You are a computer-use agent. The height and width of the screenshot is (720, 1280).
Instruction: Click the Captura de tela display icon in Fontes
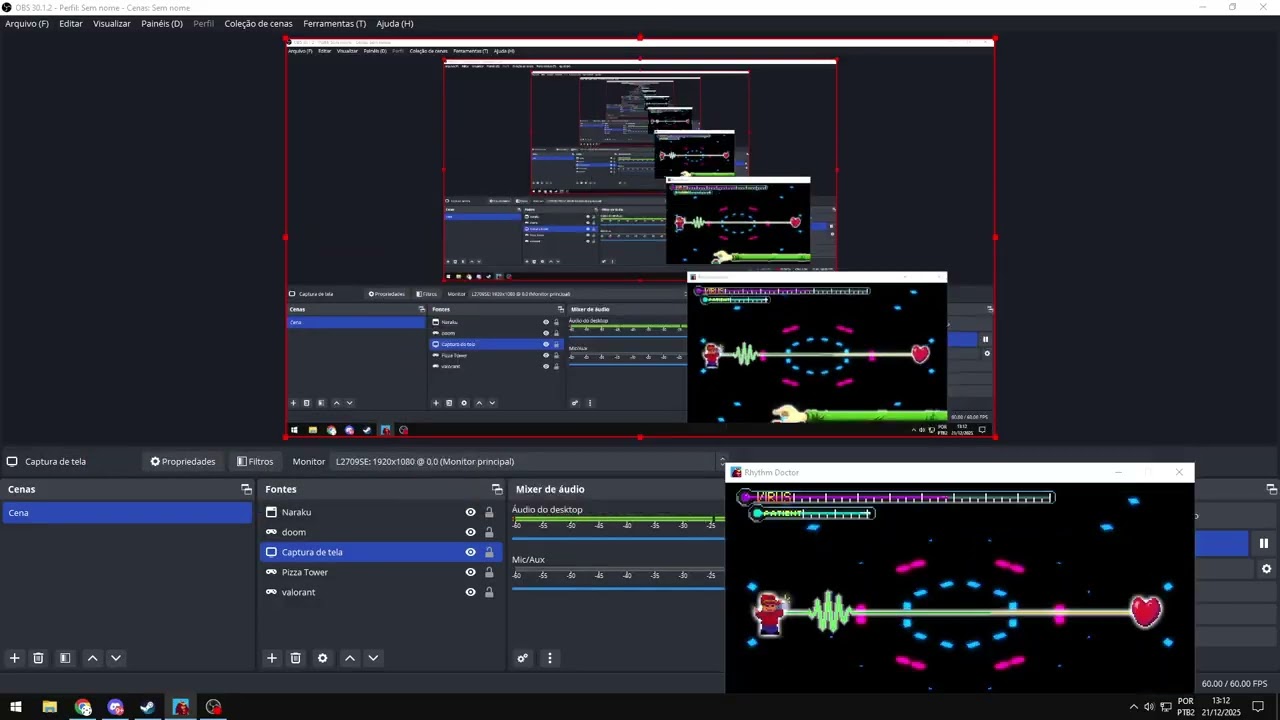coord(271,552)
